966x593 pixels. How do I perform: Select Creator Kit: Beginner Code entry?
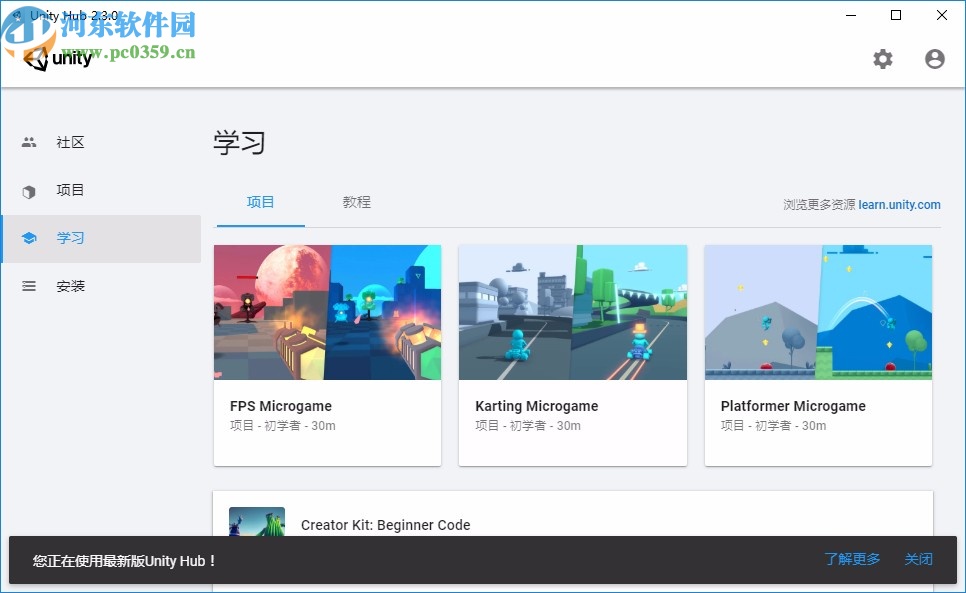(387, 524)
